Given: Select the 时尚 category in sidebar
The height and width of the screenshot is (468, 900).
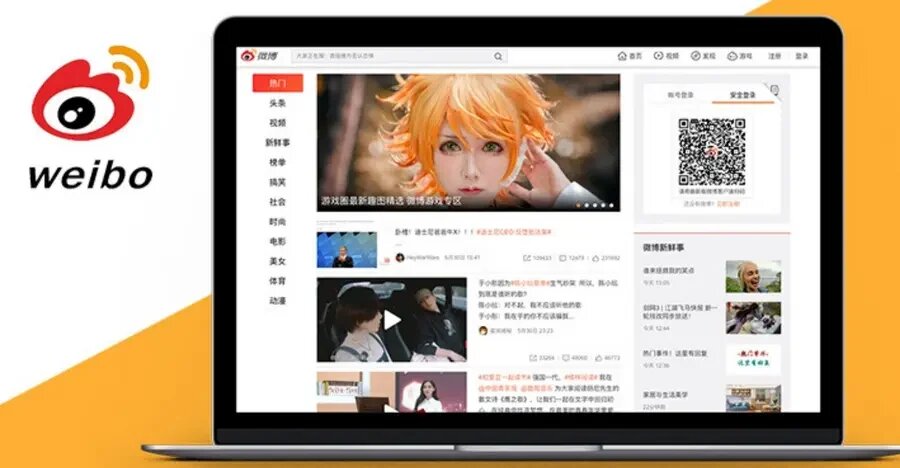Looking at the screenshot, I should [x=278, y=222].
